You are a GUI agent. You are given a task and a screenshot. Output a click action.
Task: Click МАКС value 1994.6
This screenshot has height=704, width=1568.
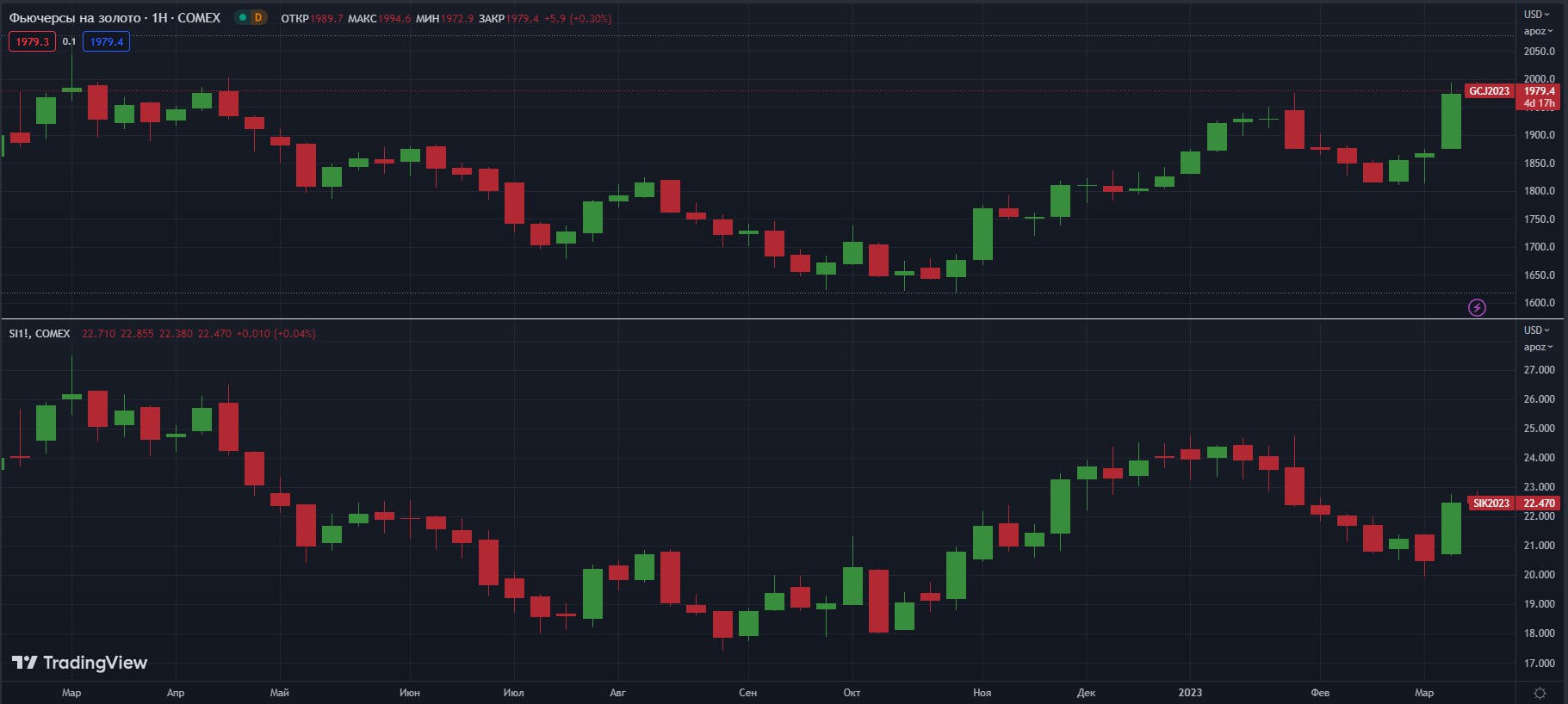(394, 18)
